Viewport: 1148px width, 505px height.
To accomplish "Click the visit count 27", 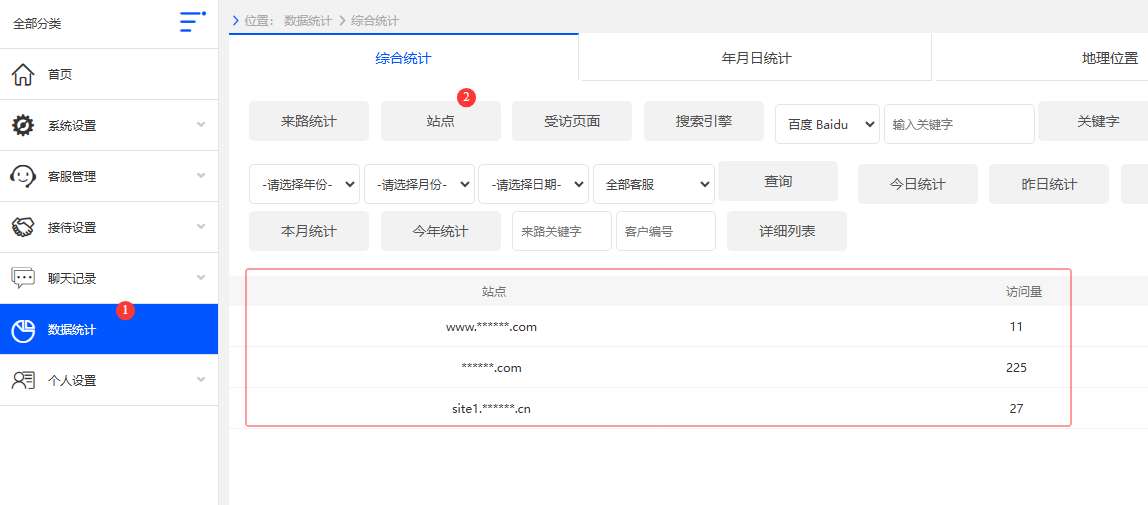I will (1016, 408).
